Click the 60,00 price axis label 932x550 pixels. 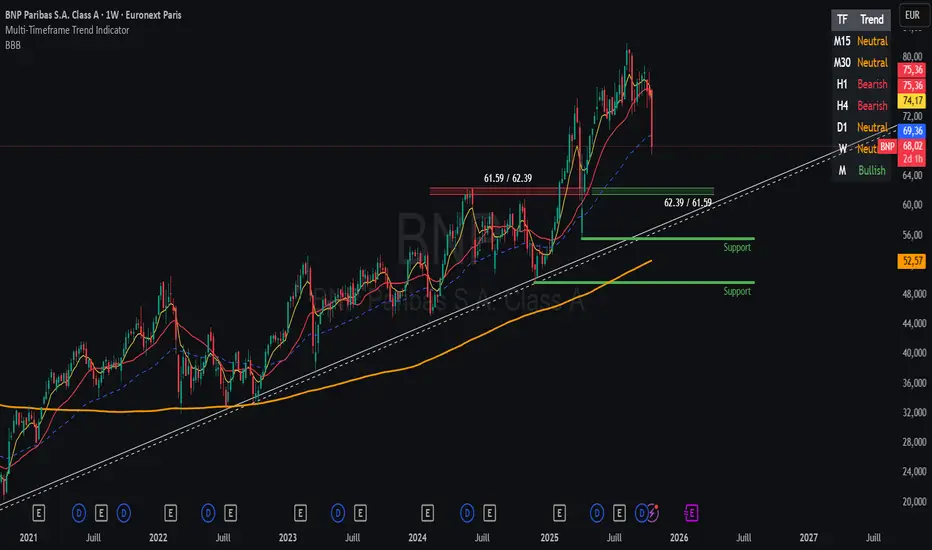tap(912, 205)
